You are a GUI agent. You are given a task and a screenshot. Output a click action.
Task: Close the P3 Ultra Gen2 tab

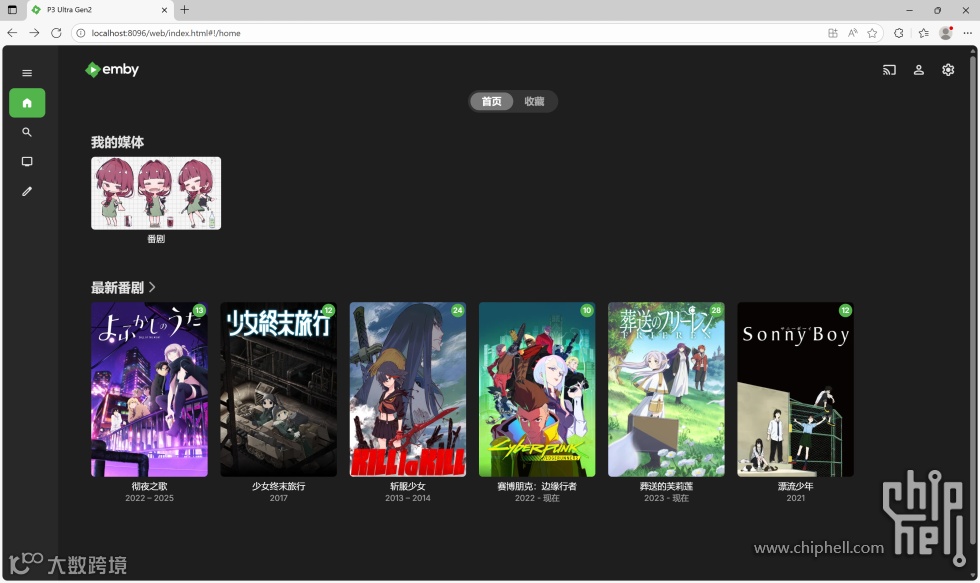tap(164, 10)
